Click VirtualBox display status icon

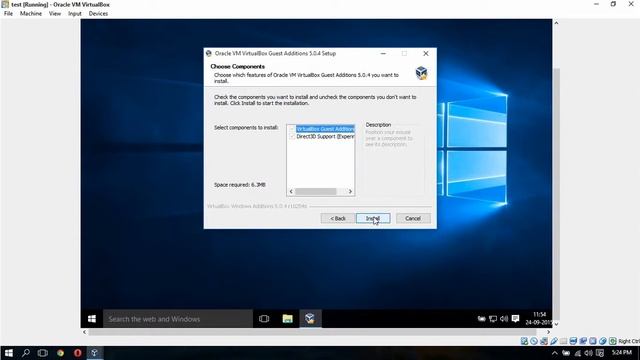click(573, 341)
